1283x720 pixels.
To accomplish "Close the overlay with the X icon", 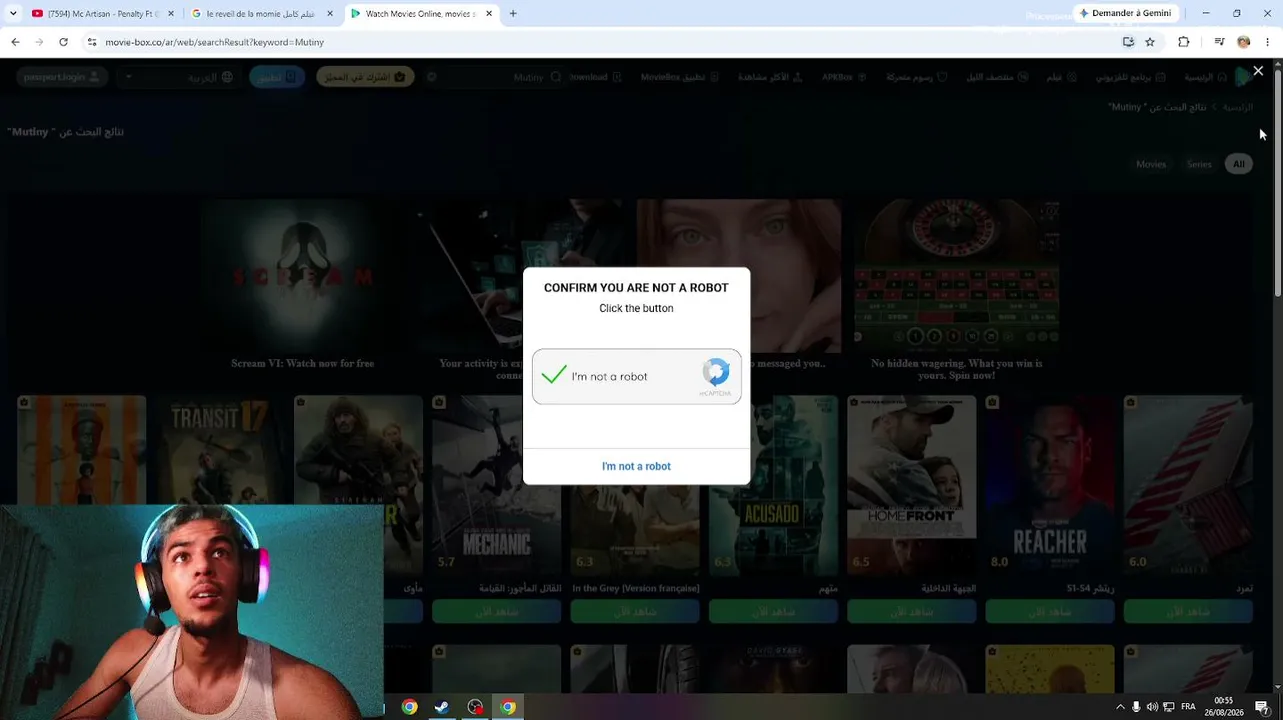I will (x=1258, y=71).
